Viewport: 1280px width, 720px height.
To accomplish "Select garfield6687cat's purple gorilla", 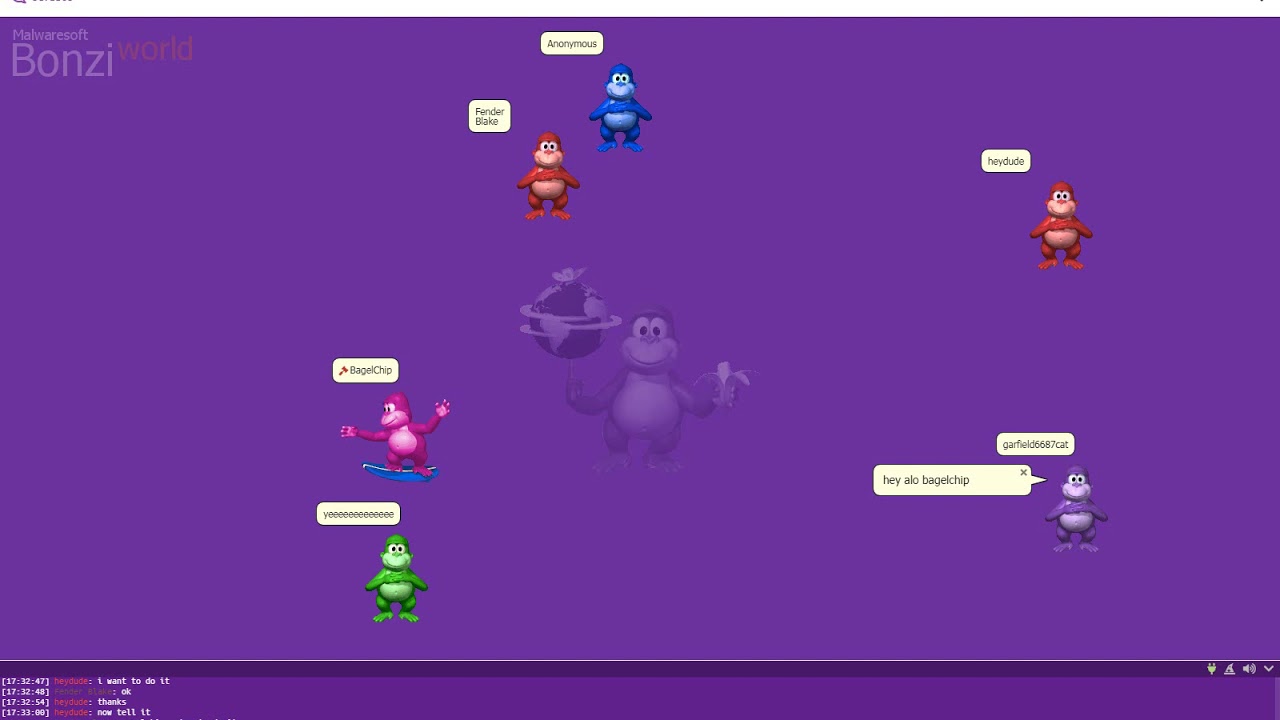I will click(1076, 509).
